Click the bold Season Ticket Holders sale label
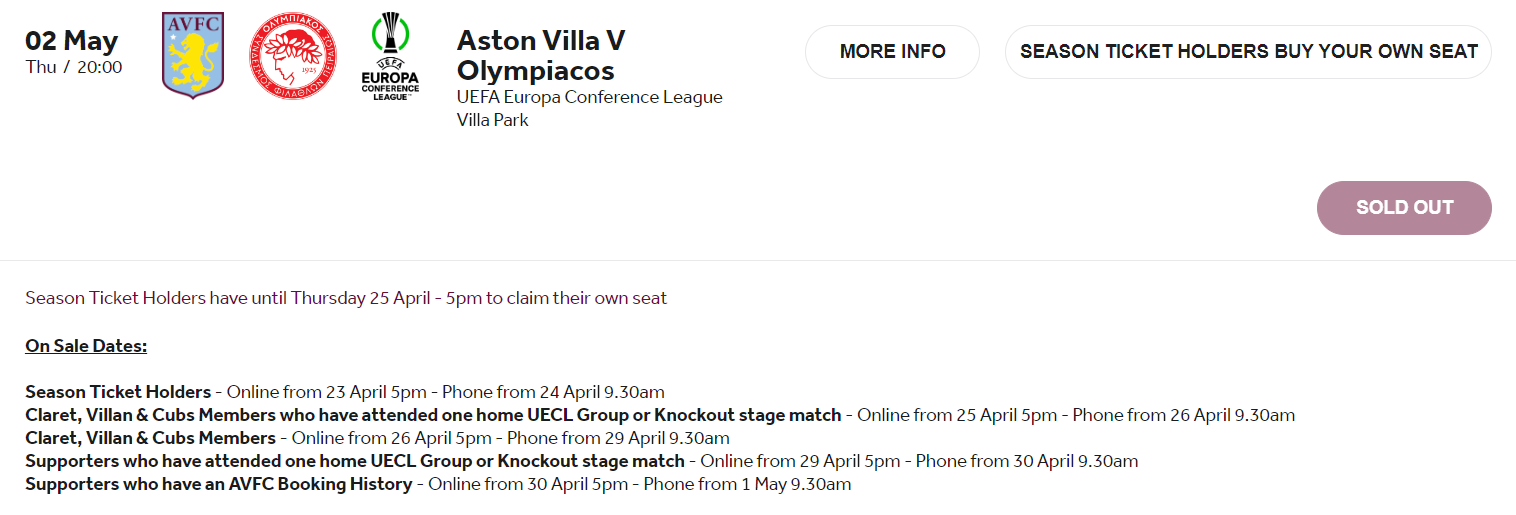Image resolution: width=1516 pixels, height=515 pixels. point(118,392)
